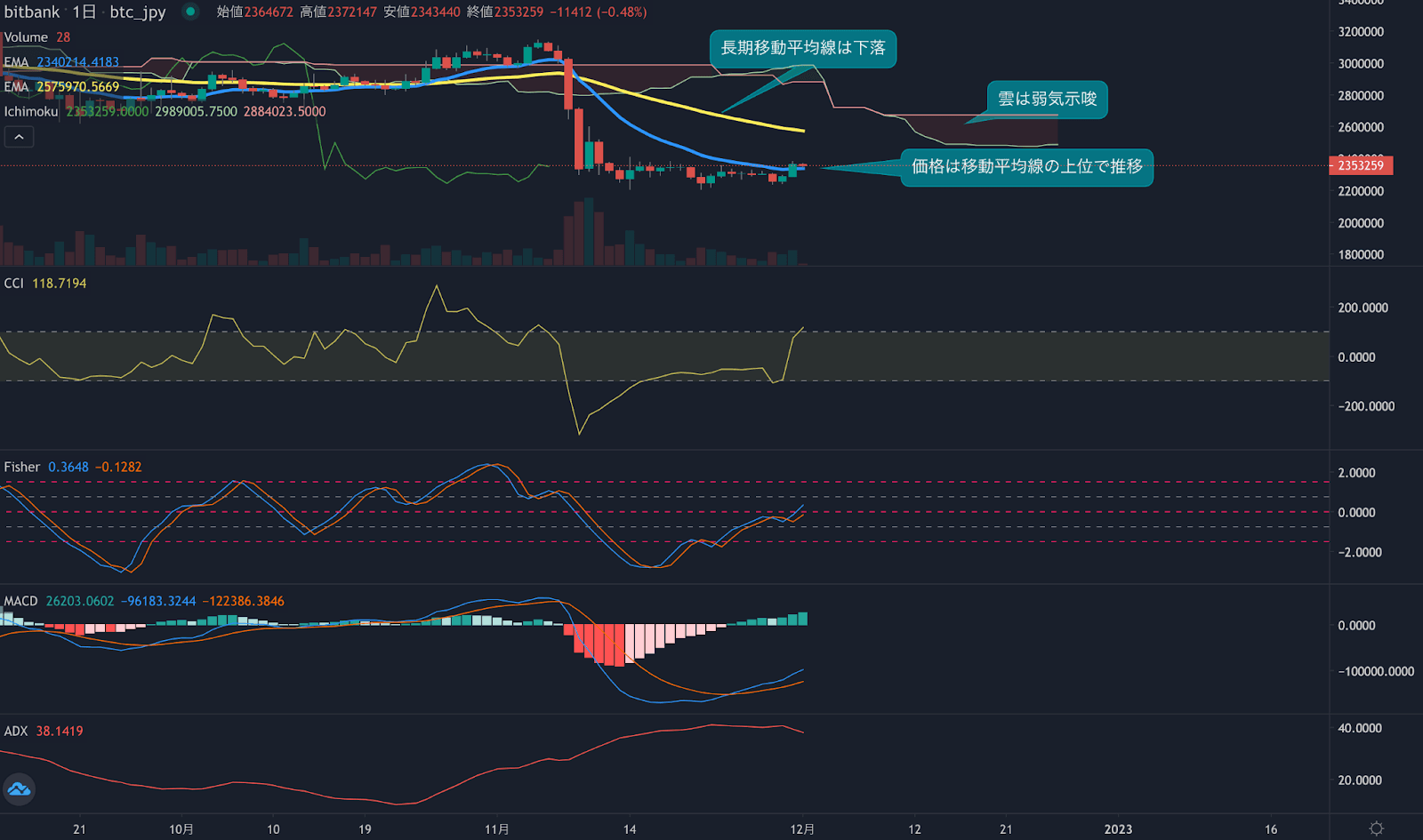Screen dimensions: 1423x840
Task: Select the Fisher indicator label
Action: coord(22,467)
